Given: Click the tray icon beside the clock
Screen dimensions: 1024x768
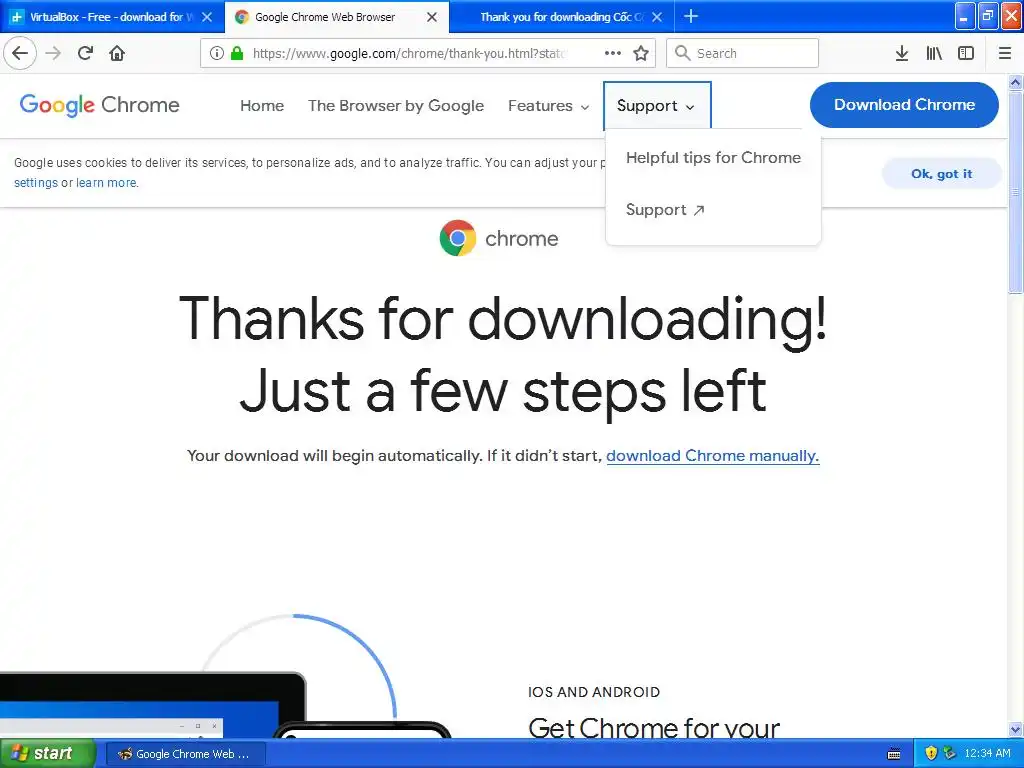Looking at the screenshot, I should 950,753.
